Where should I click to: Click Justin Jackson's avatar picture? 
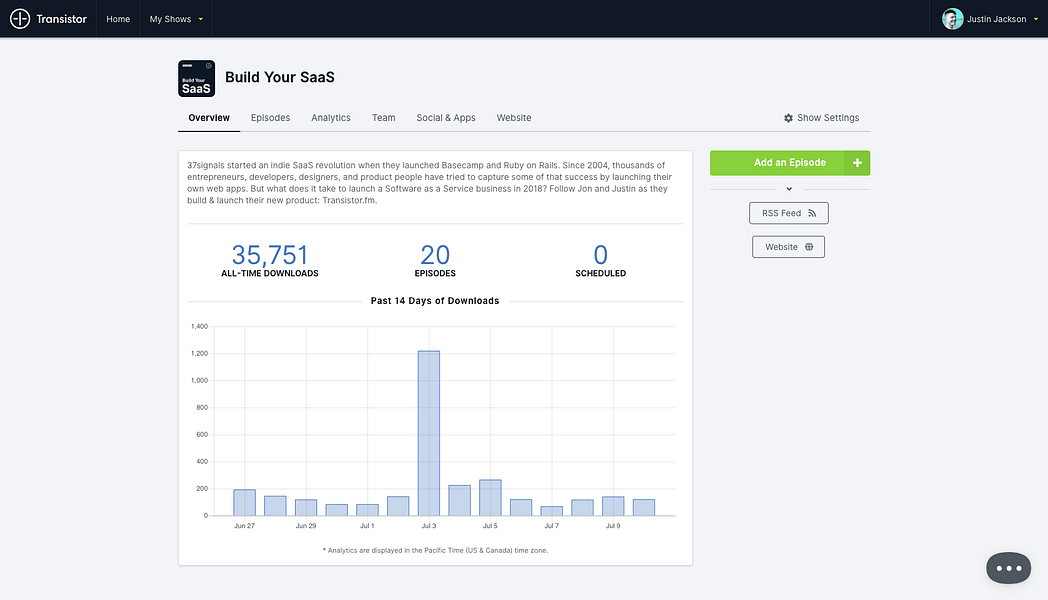point(952,19)
